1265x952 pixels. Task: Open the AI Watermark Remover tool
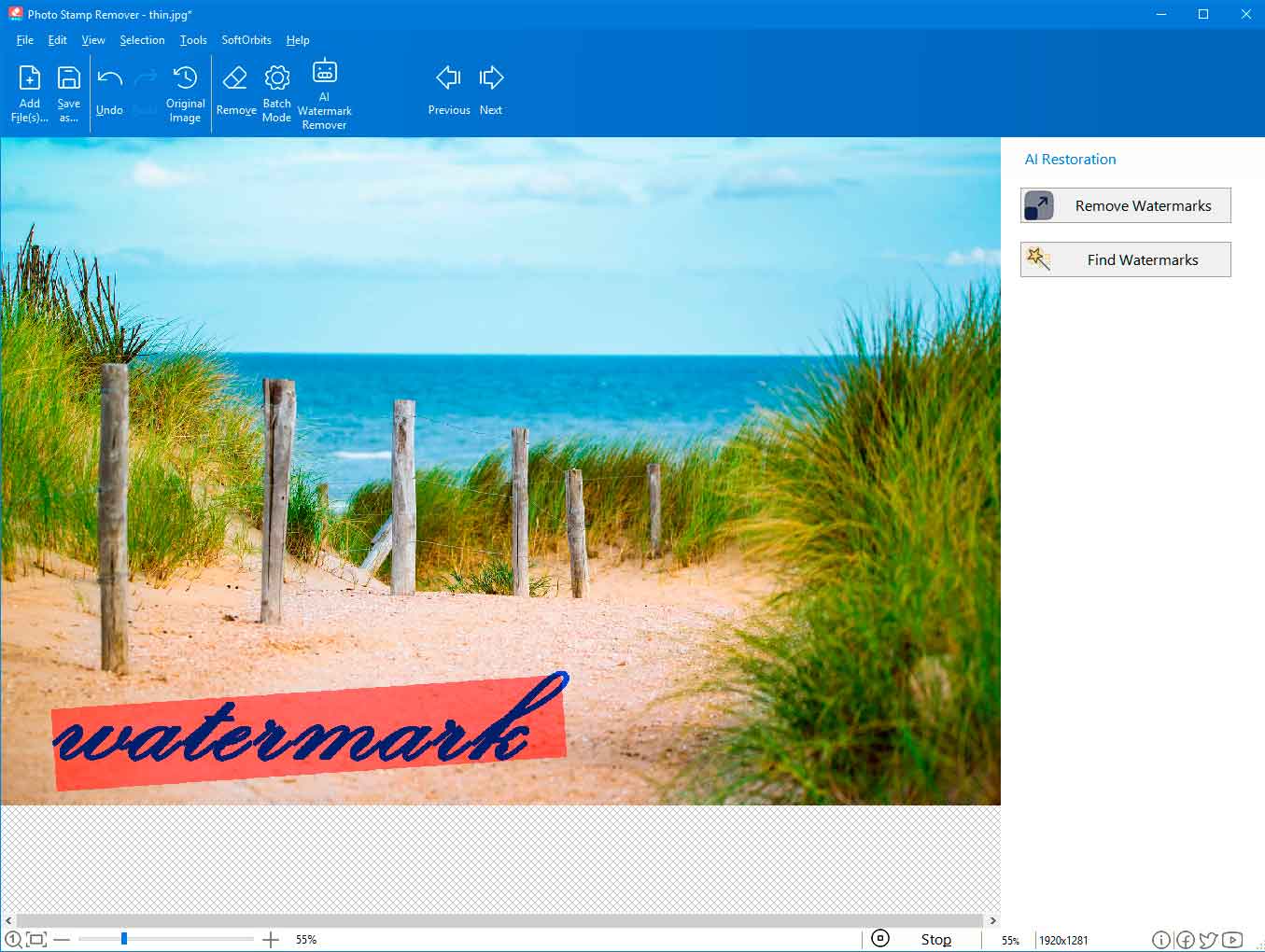pos(324,91)
